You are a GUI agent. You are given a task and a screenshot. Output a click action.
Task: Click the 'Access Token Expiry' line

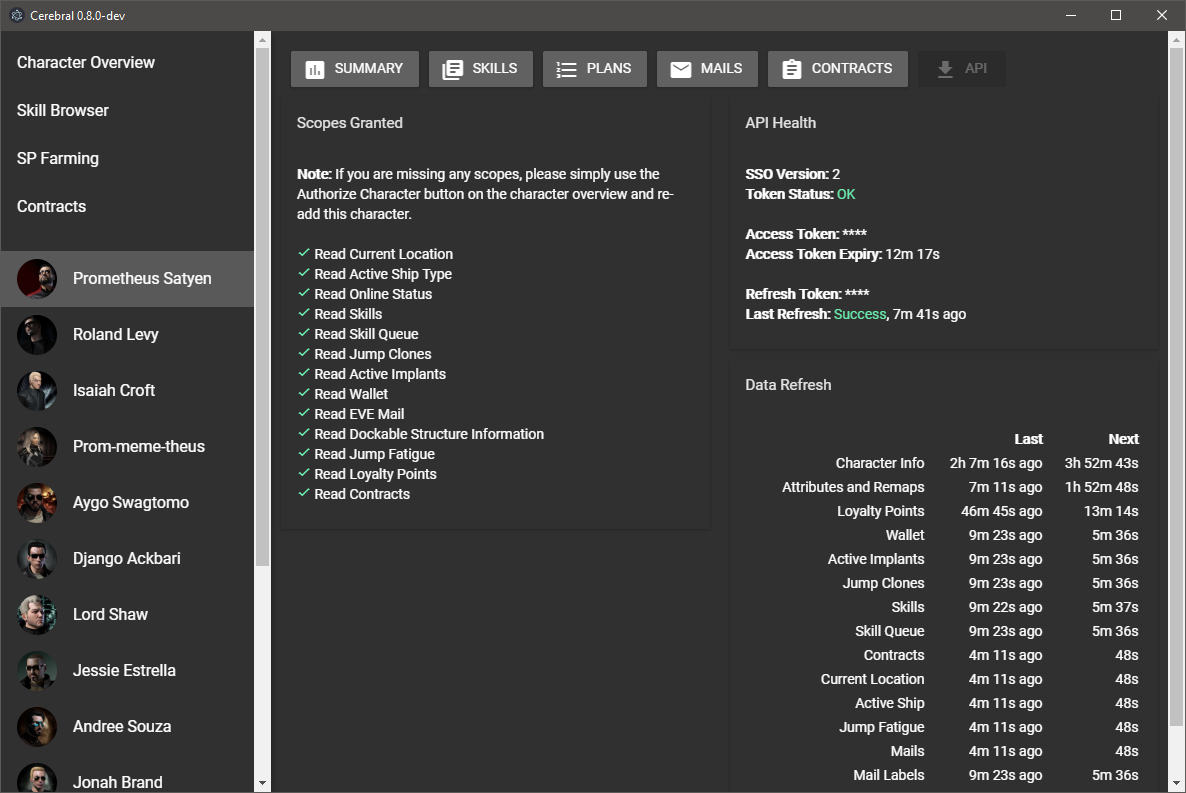click(843, 254)
